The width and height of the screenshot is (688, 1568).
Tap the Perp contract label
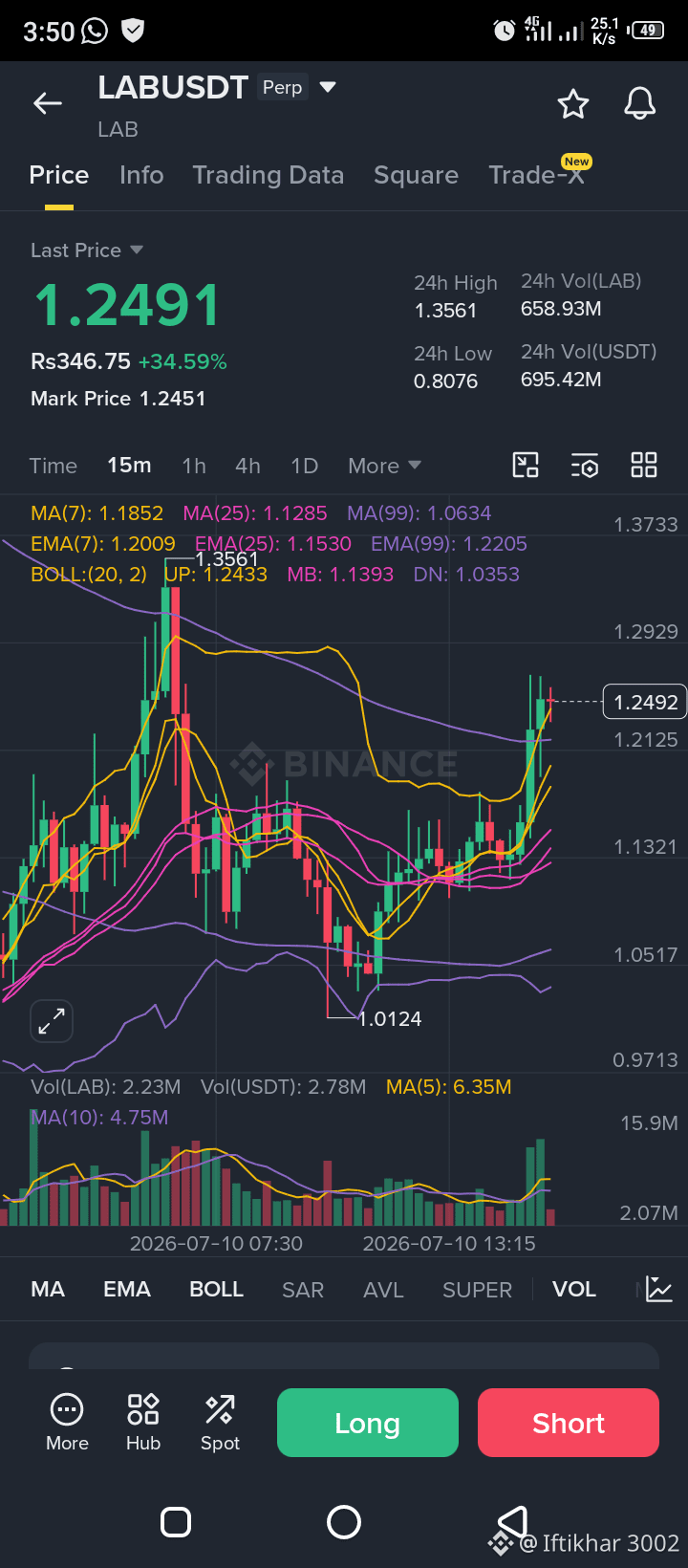283,87
